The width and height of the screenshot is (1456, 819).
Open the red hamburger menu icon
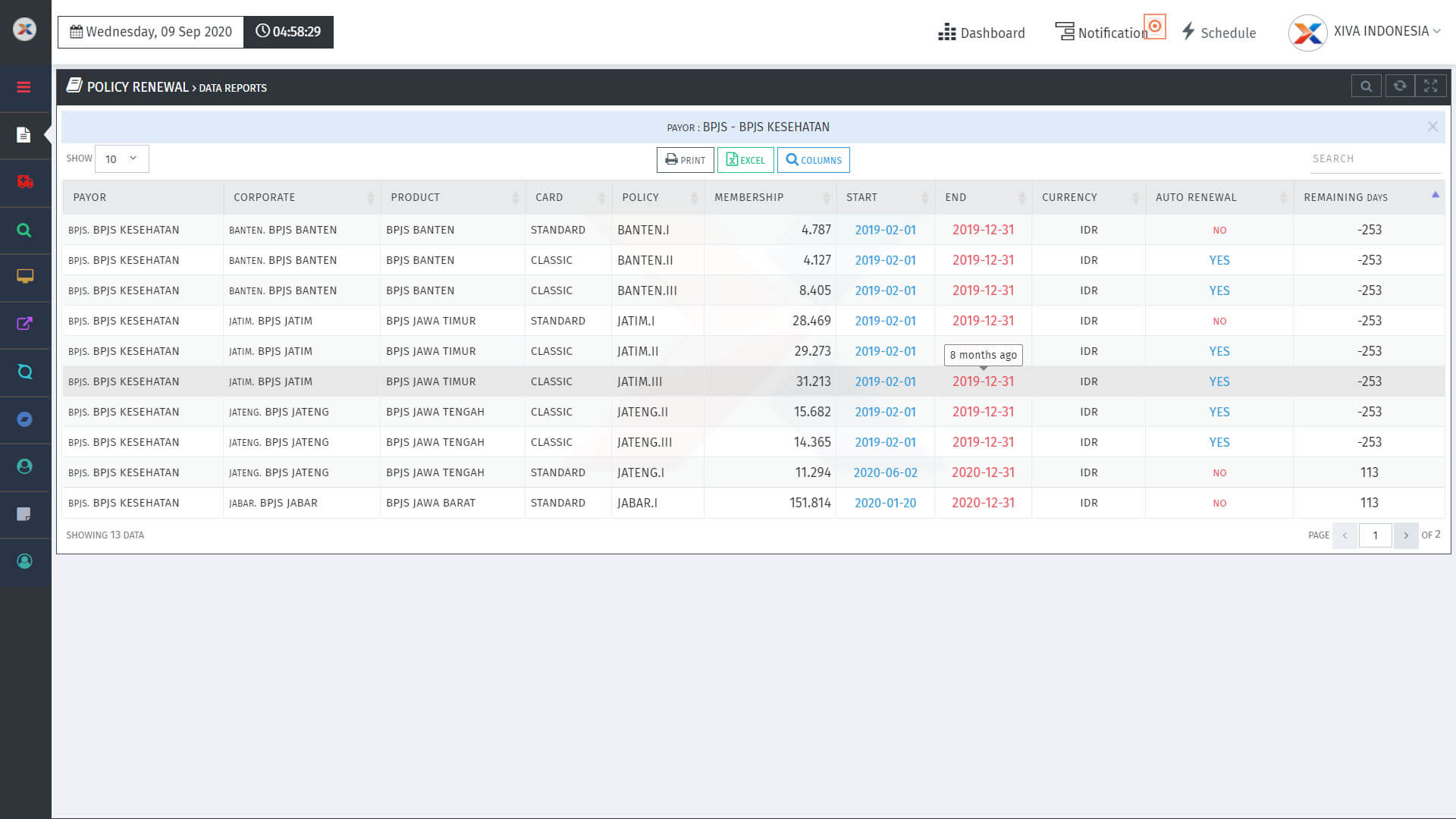24,87
